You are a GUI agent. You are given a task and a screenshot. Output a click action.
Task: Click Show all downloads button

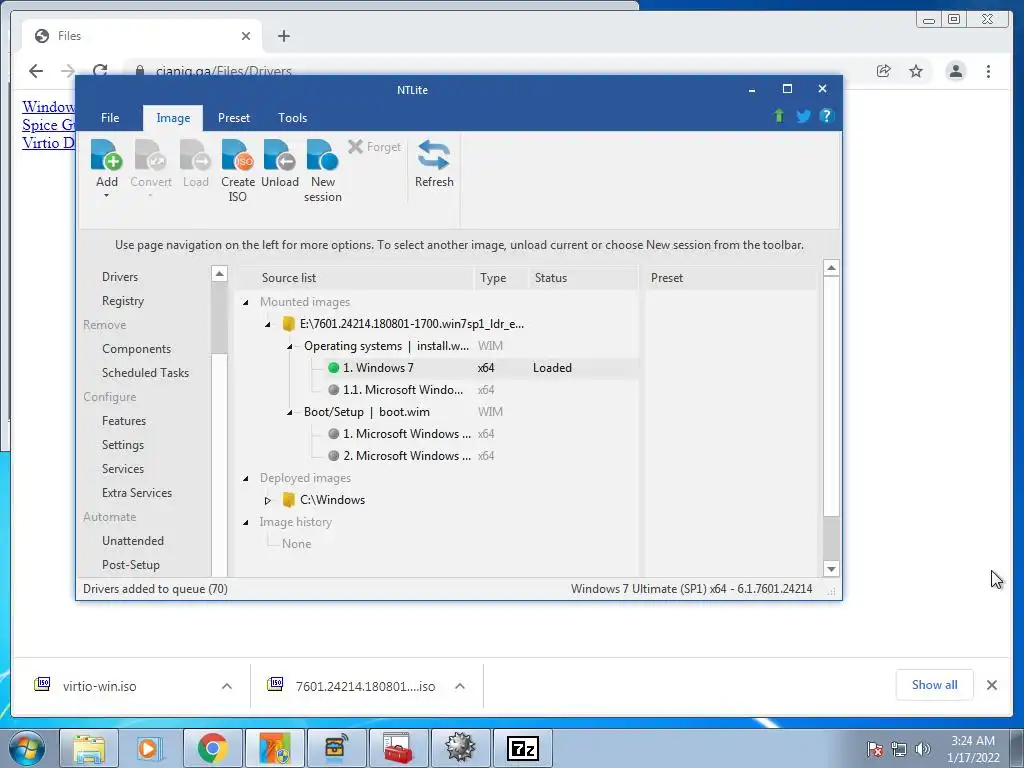coord(935,685)
